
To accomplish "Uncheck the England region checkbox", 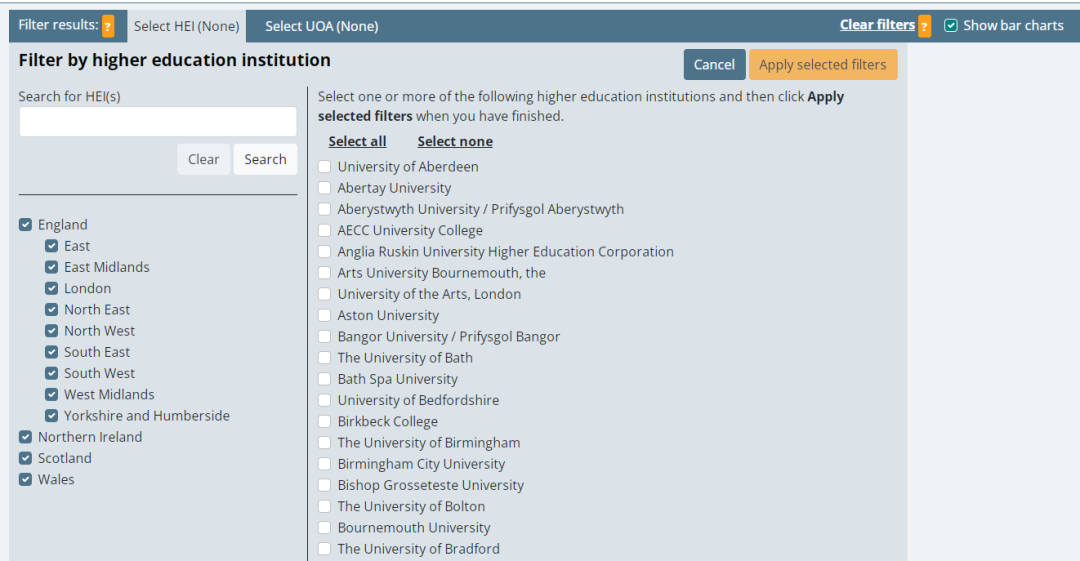I will click(x=26, y=225).
